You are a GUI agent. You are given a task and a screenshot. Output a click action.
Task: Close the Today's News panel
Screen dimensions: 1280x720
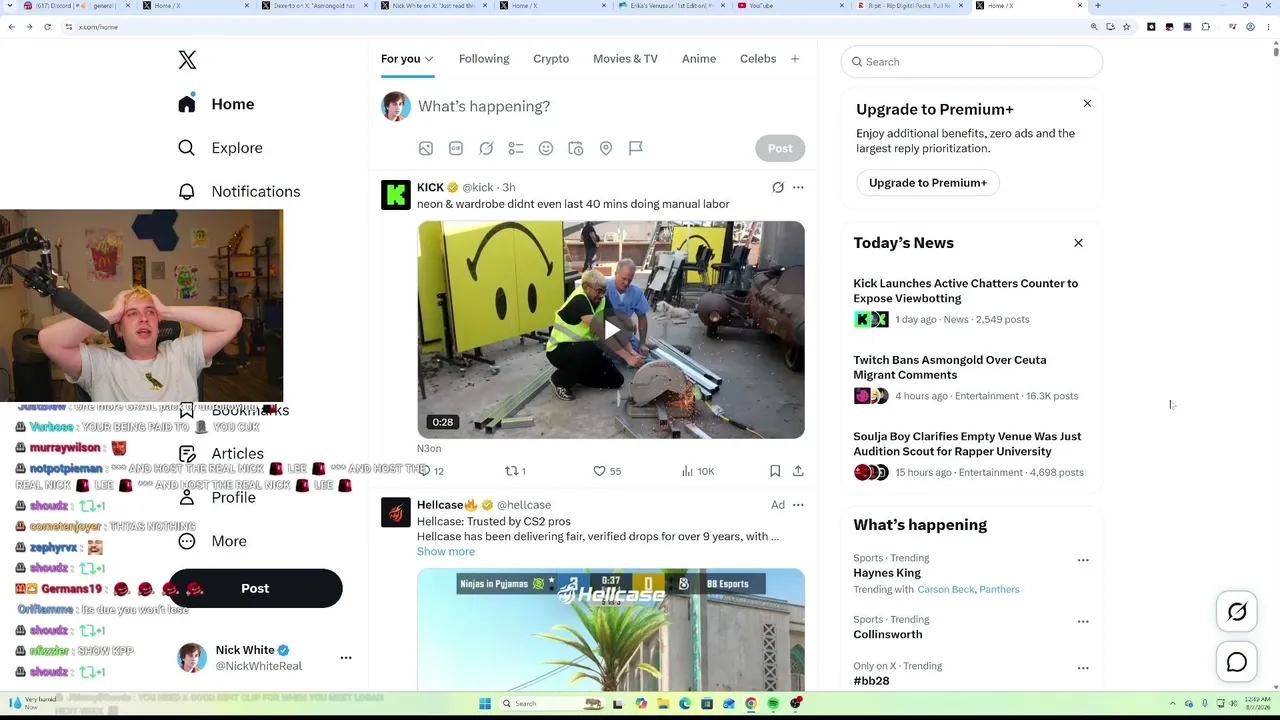pos(1078,243)
